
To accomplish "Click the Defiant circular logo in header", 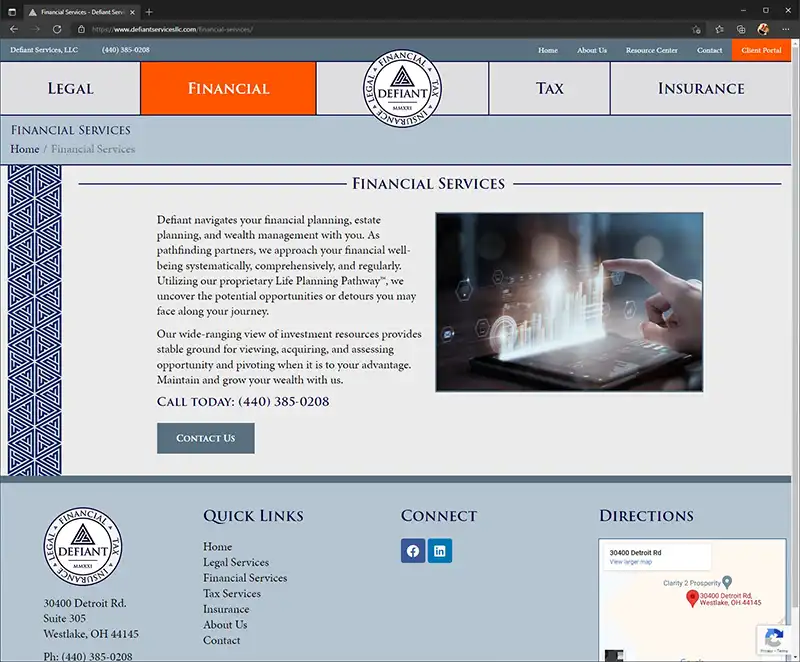I will (403, 89).
